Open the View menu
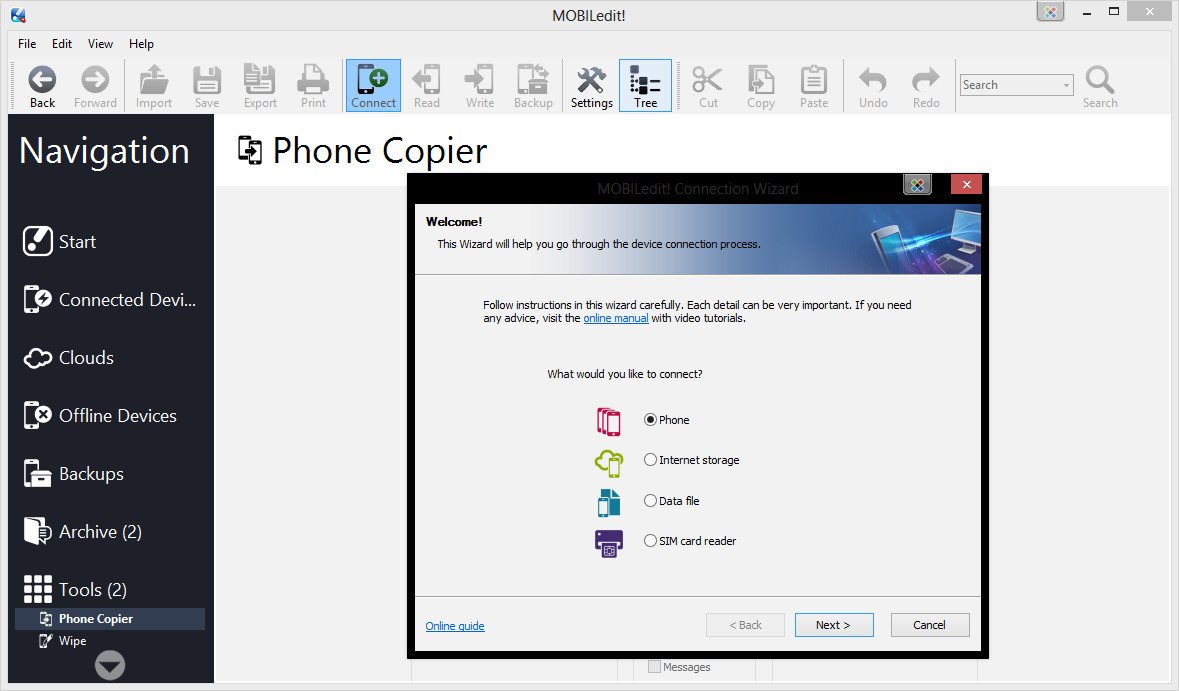Screen dimensions: 1179x691 [100, 44]
